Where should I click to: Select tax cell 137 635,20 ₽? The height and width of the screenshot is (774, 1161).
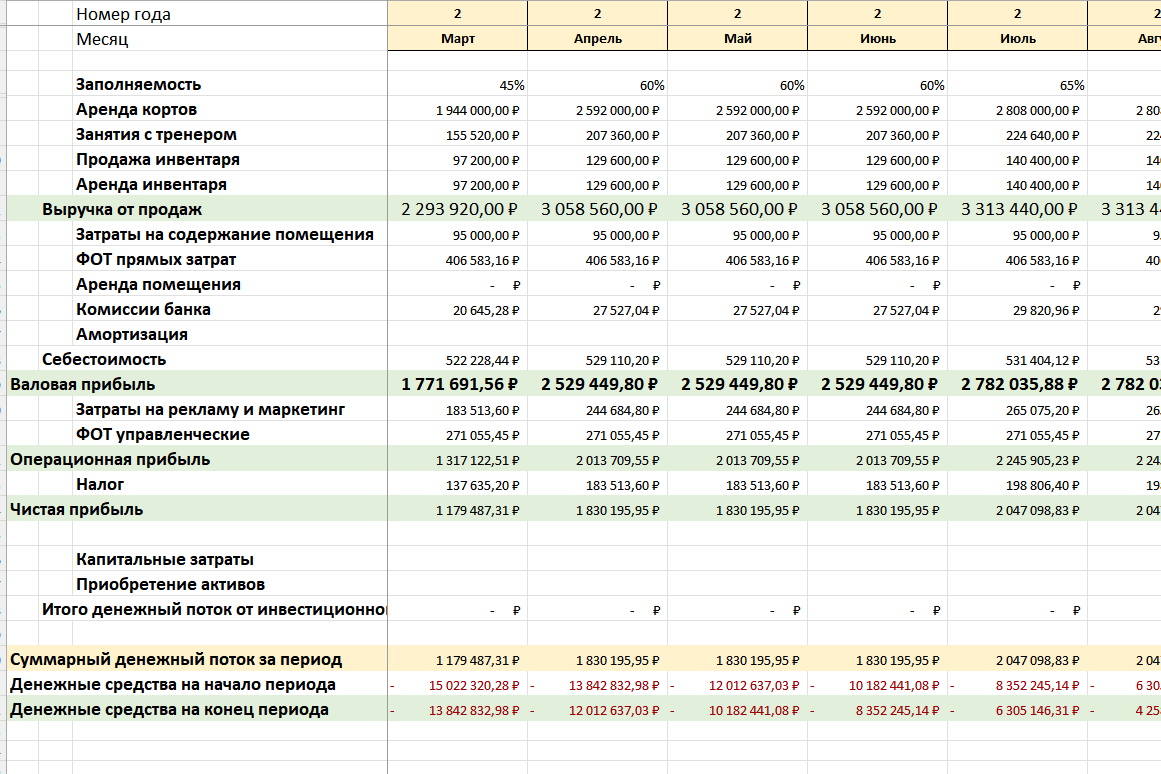click(458, 485)
